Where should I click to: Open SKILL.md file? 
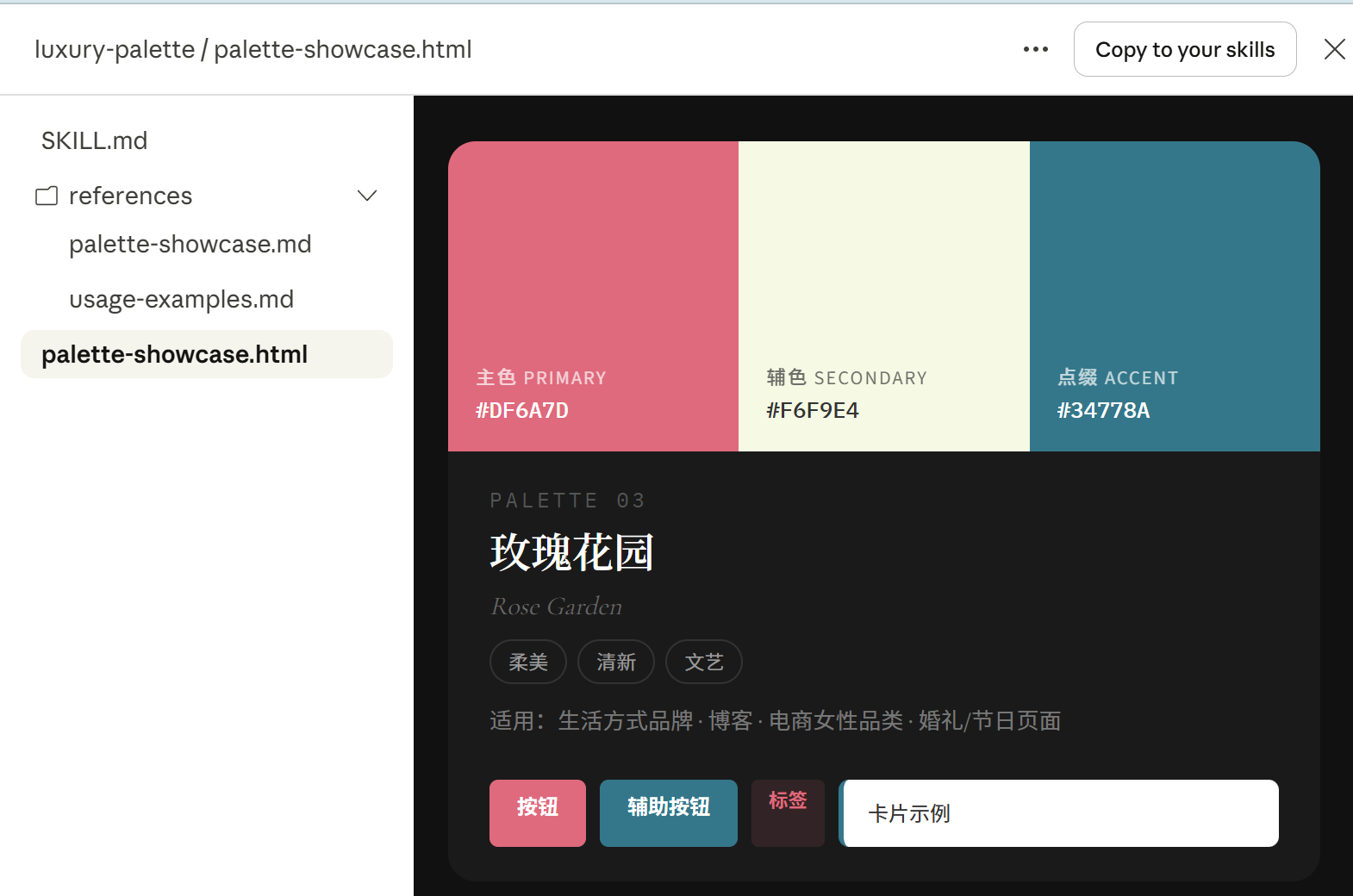point(95,141)
